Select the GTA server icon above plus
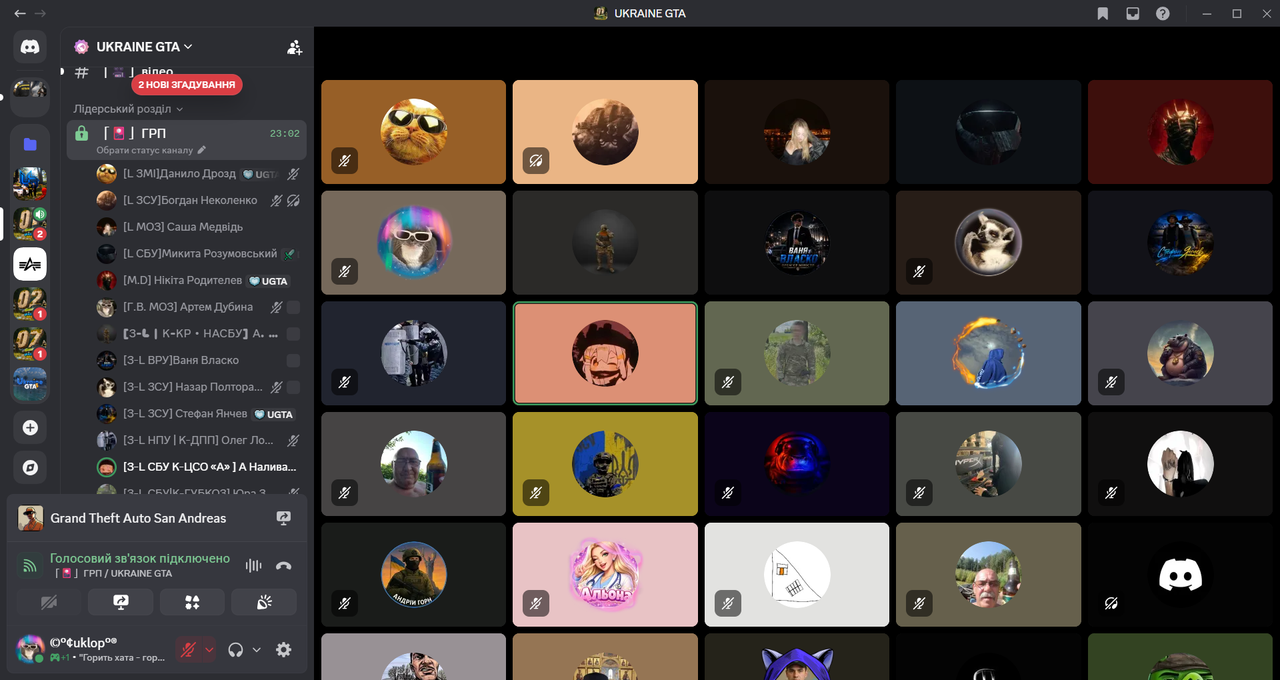 coord(30,384)
